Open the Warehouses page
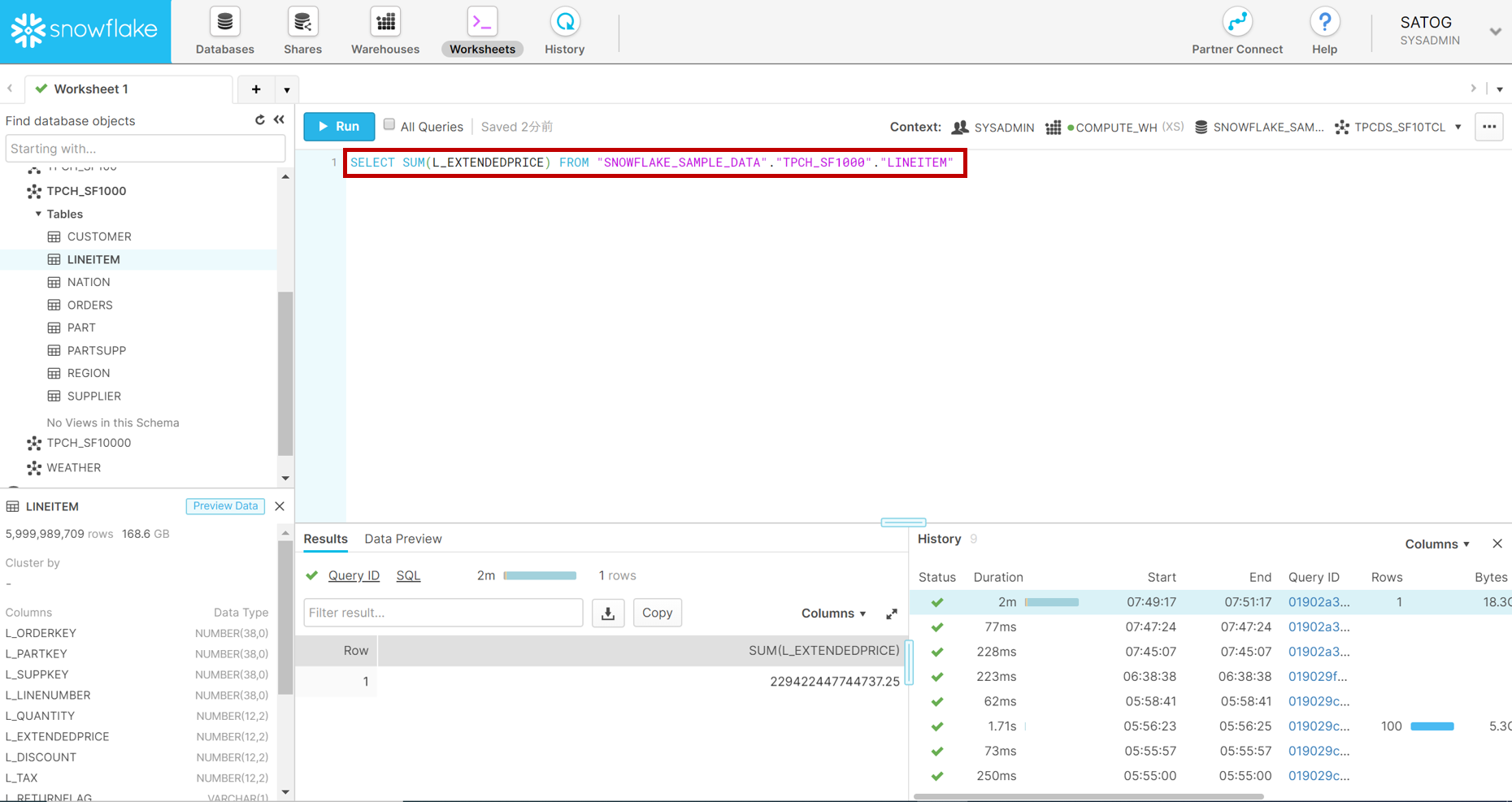The image size is (1512, 802). (x=385, y=32)
